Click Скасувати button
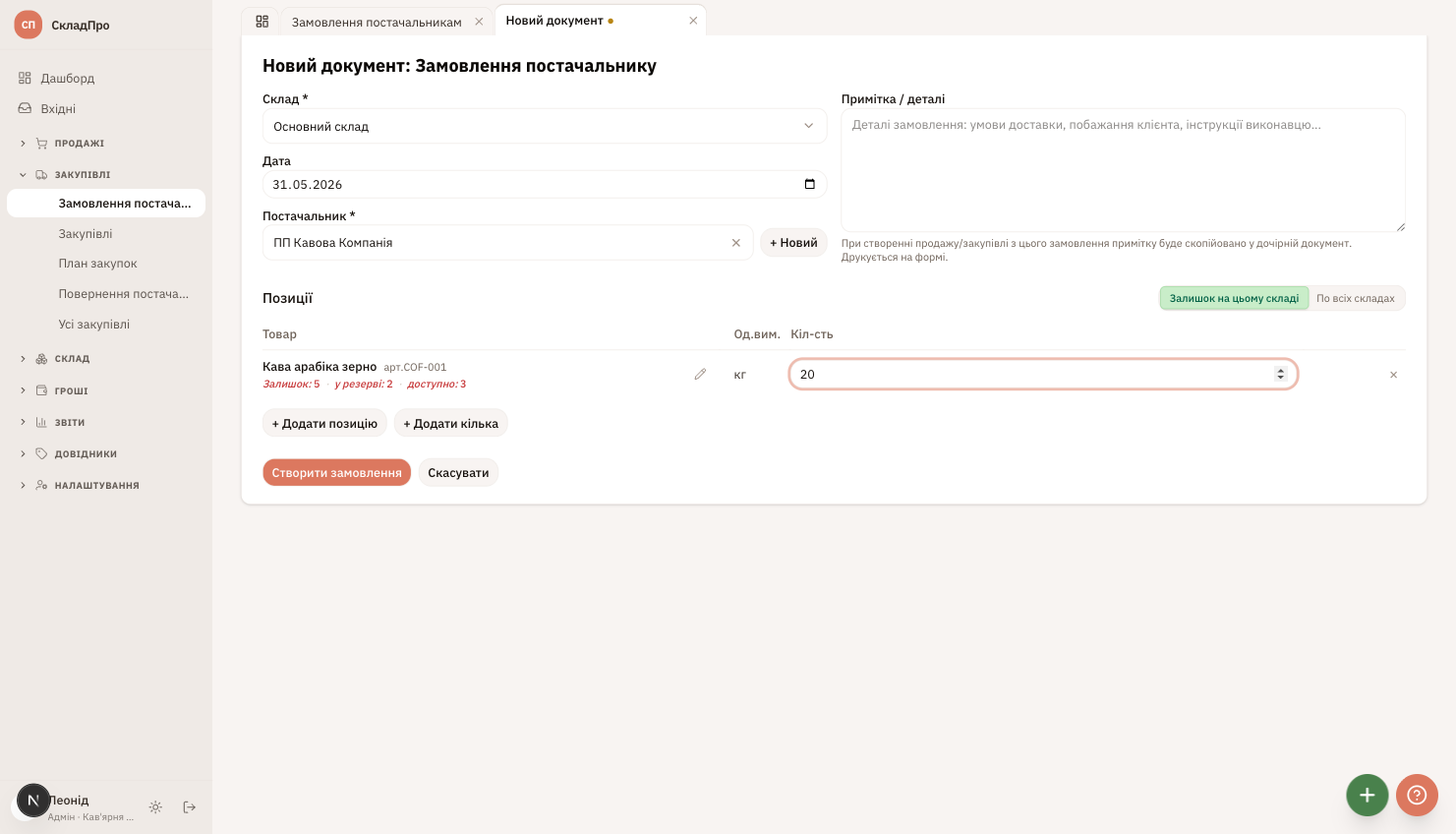Viewport: 1456px width, 834px height. pyautogui.click(x=458, y=473)
